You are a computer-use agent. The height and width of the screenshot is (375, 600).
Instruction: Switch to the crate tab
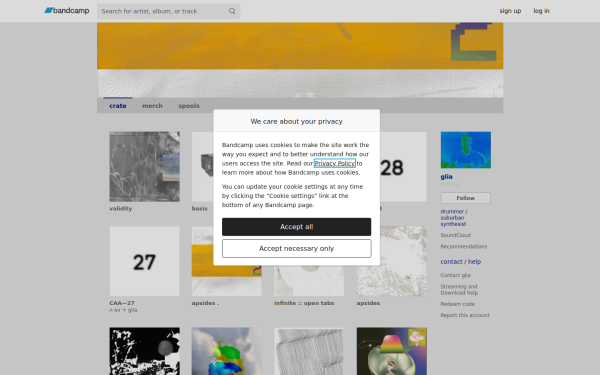click(x=118, y=106)
